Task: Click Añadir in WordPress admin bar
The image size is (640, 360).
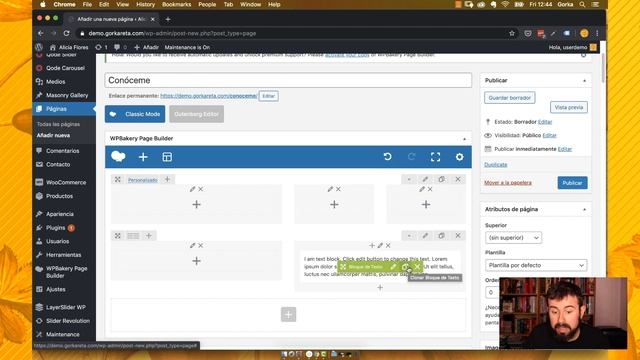Action: click(146, 47)
